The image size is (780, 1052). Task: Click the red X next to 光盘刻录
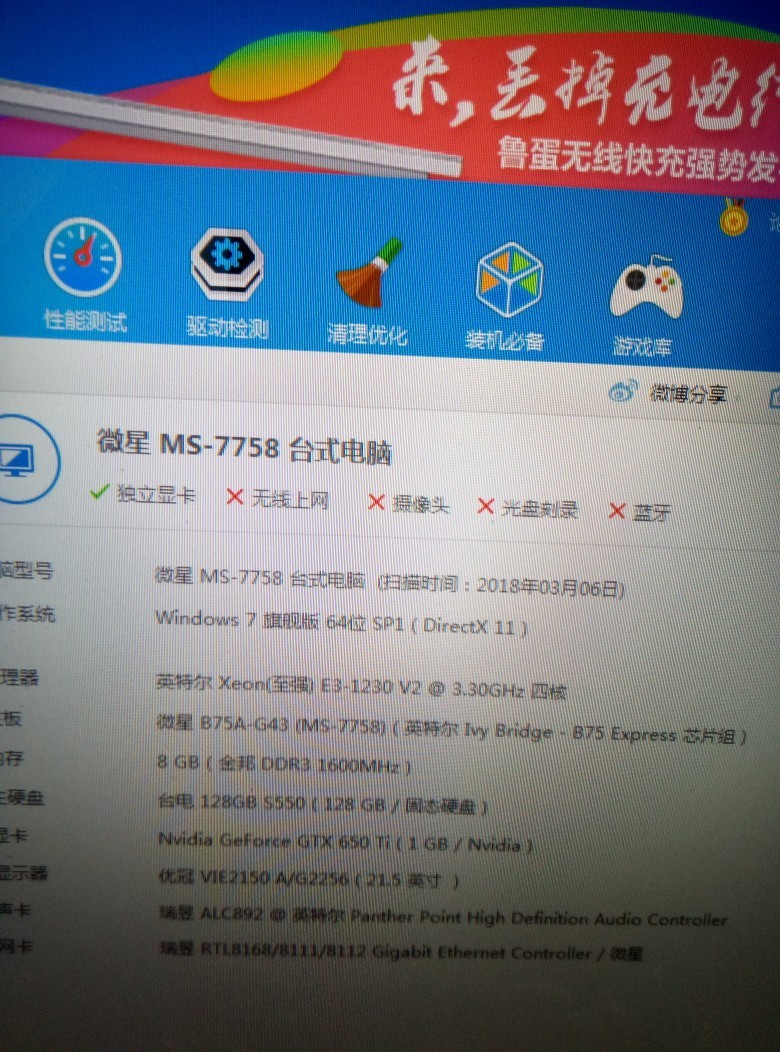(x=486, y=507)
